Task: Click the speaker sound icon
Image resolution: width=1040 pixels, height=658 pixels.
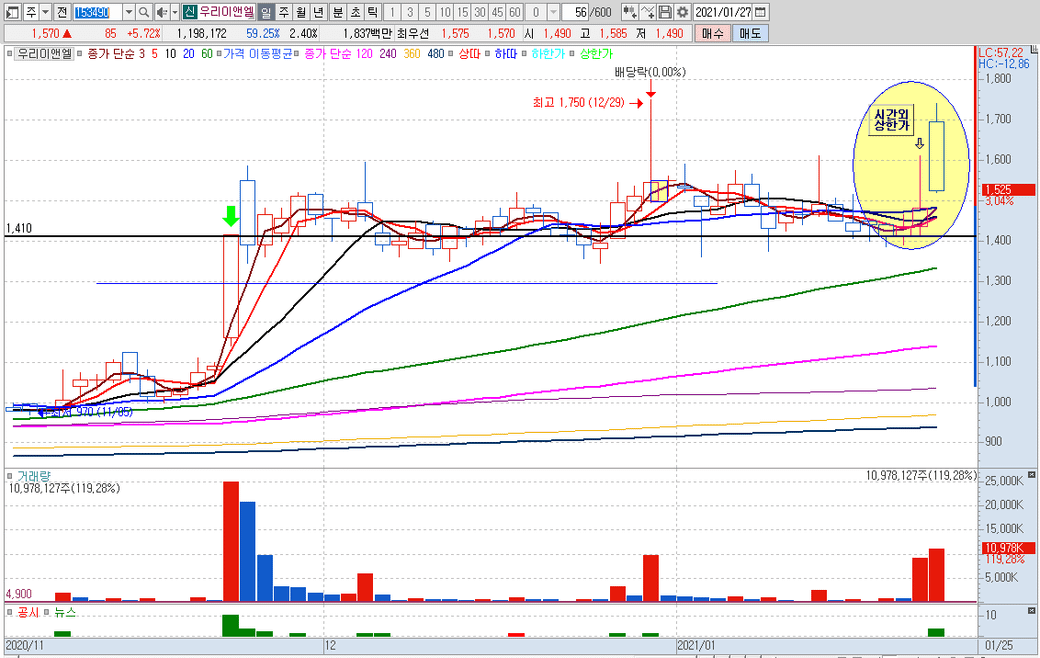Action: (160, 12)
